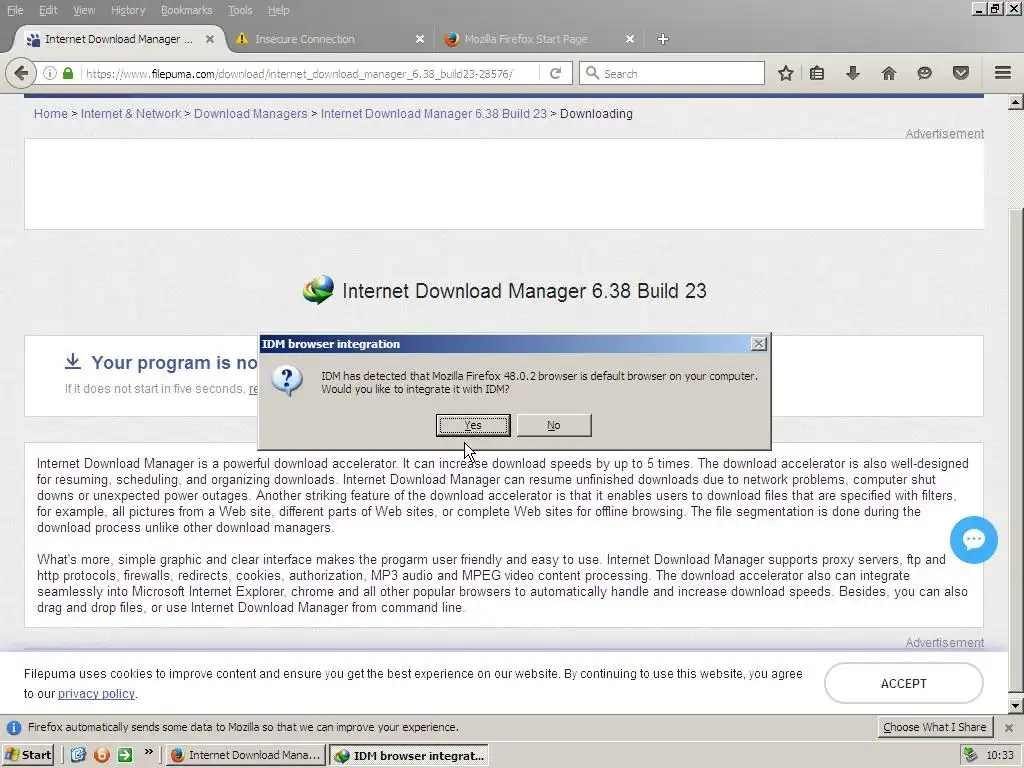Viewport: 1024px width, 768px height.
Task: Click the Firefox Search box
Action: pos(673,73)
